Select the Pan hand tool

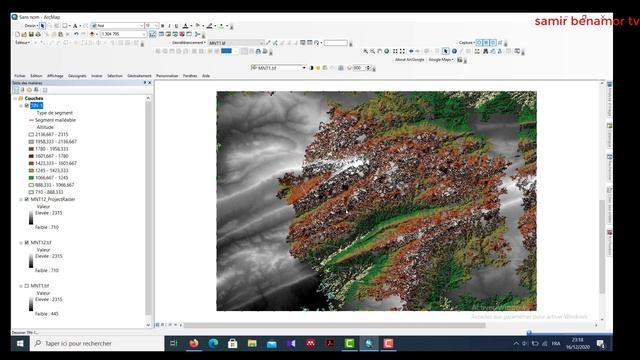click(380, 51)
